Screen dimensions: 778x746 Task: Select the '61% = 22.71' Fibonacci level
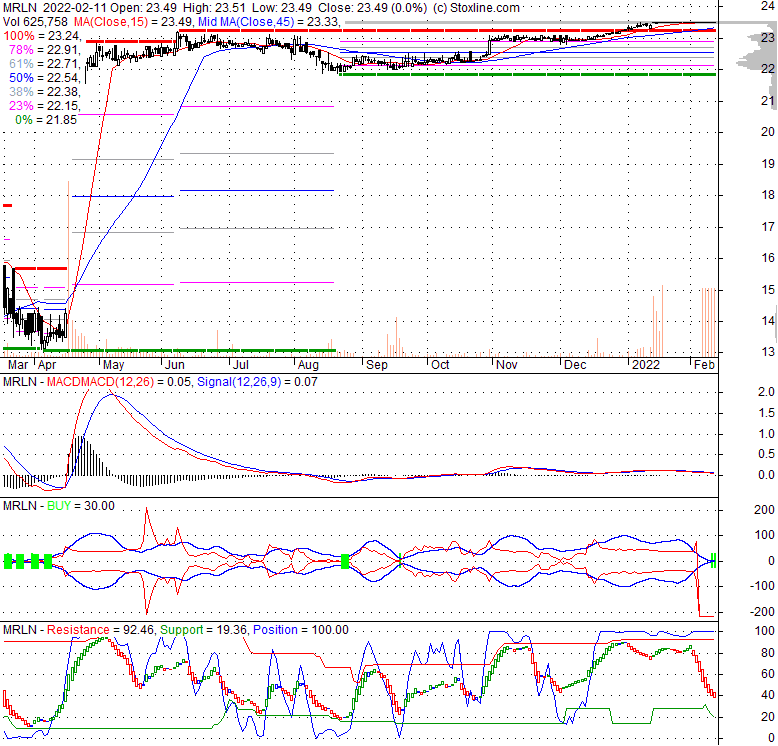click(44, 63)
